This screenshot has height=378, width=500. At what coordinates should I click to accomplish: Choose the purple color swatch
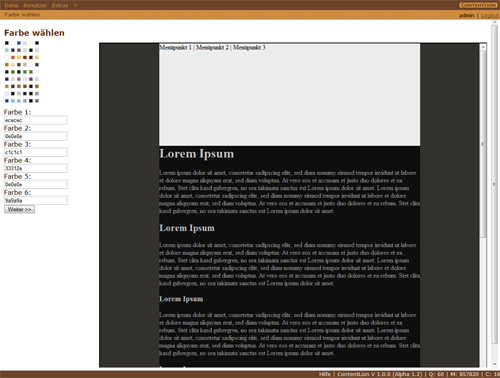[x=31, y=79]
